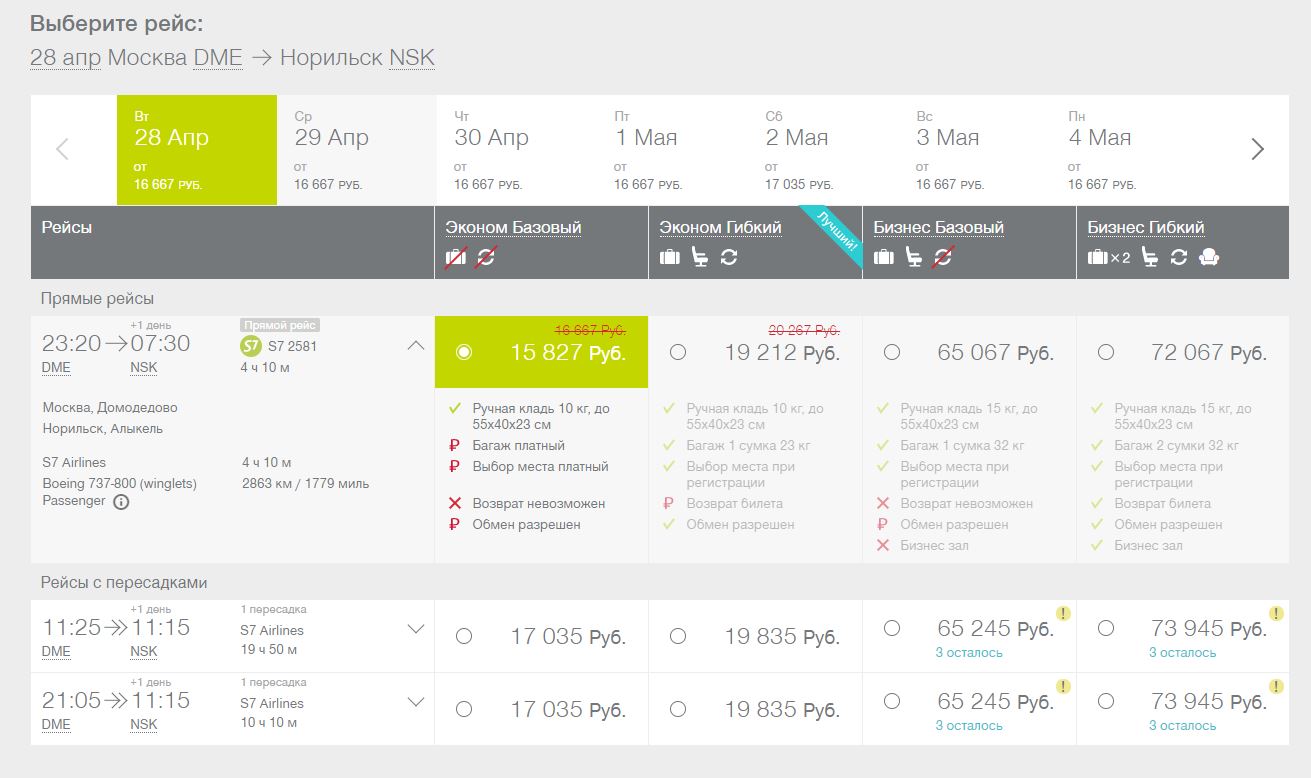Screen dimensions: 1311x778
Task: Select the 72 067 Руб. Бизнес Гибкий fare
Action: click(x=1106, y=352)
